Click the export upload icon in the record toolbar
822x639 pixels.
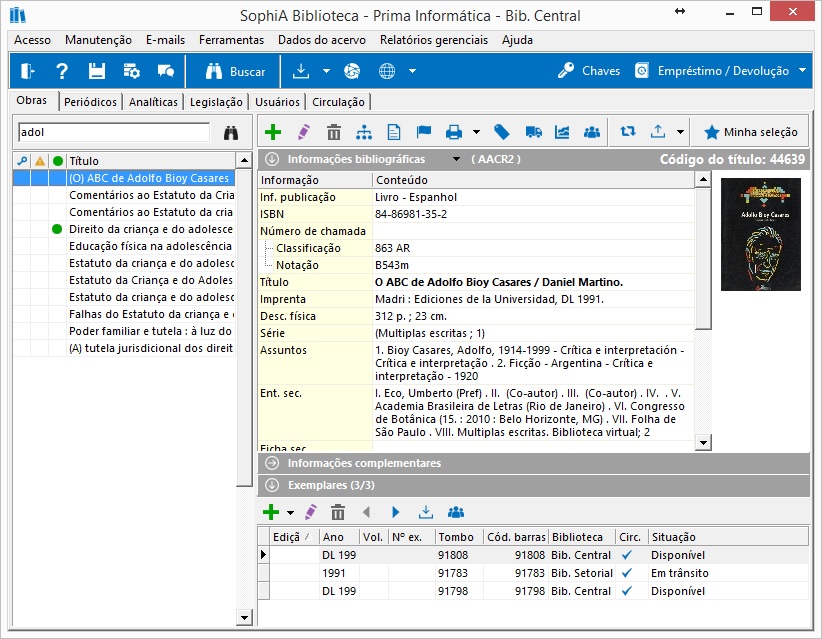(657, 132)
